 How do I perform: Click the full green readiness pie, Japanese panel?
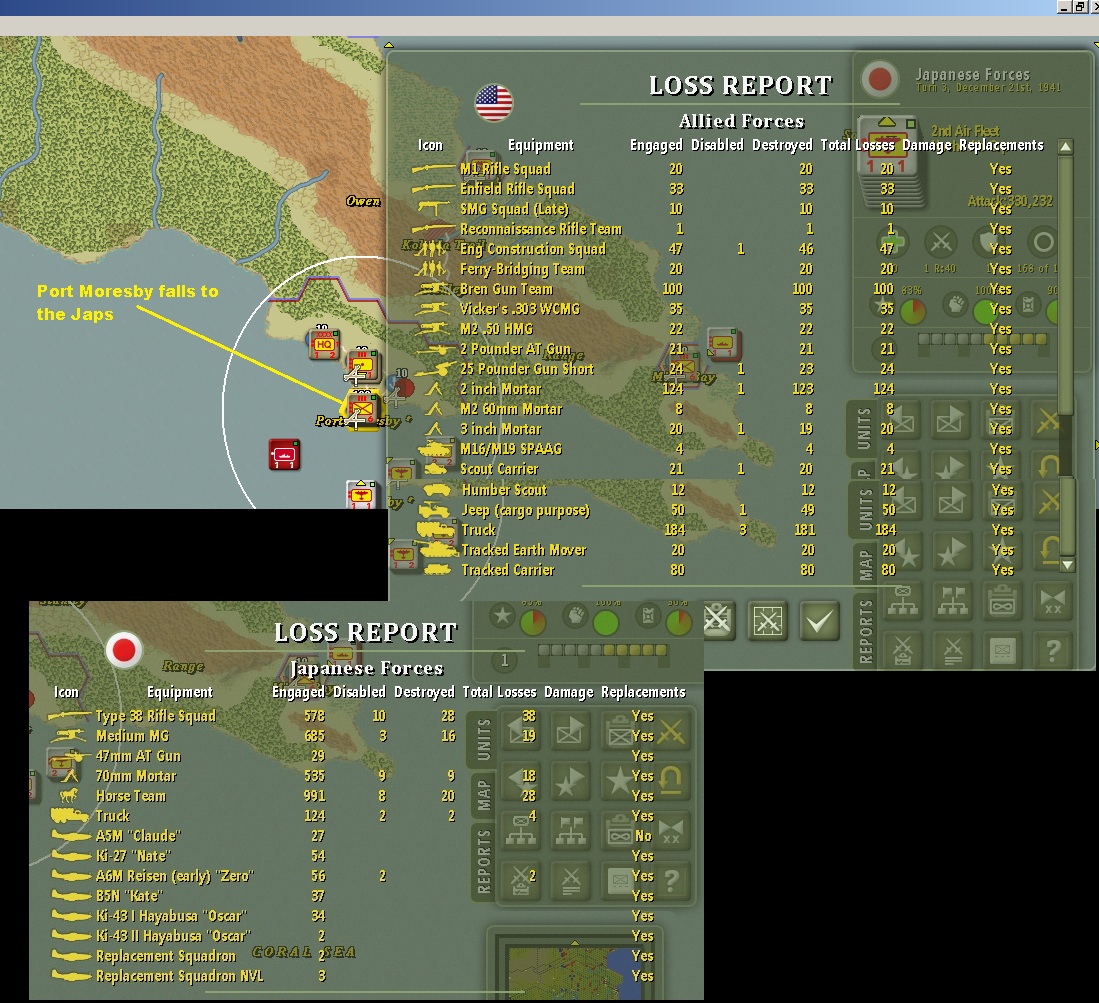[x=606, y=622]
